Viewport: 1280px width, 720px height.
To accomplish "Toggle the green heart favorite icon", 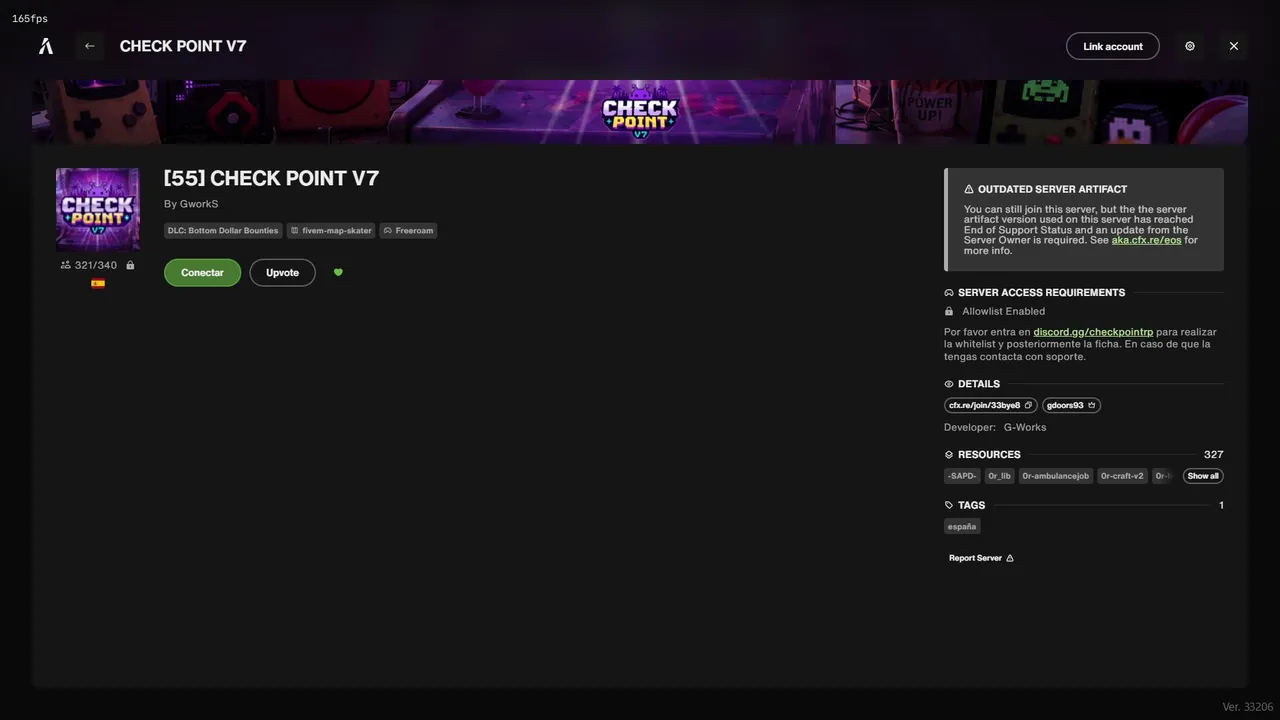I will 338,272.
